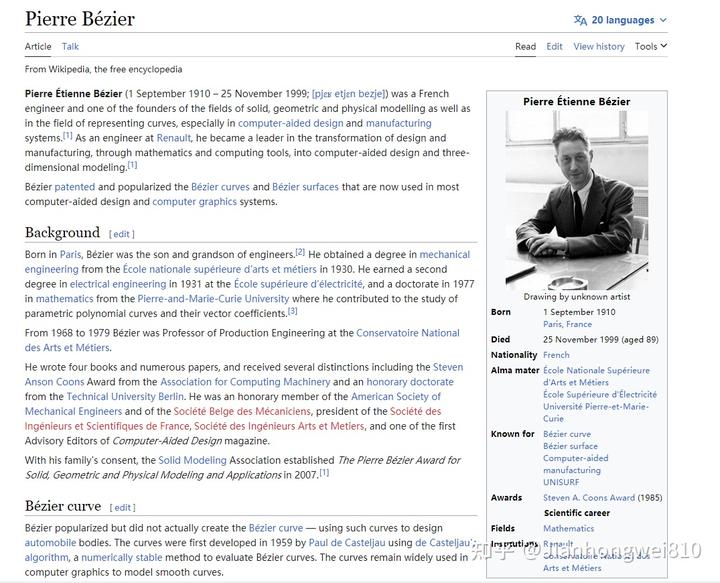Click the Paris link in Background
The width and height of the screenshot is (720, 583).
point(70,254)
